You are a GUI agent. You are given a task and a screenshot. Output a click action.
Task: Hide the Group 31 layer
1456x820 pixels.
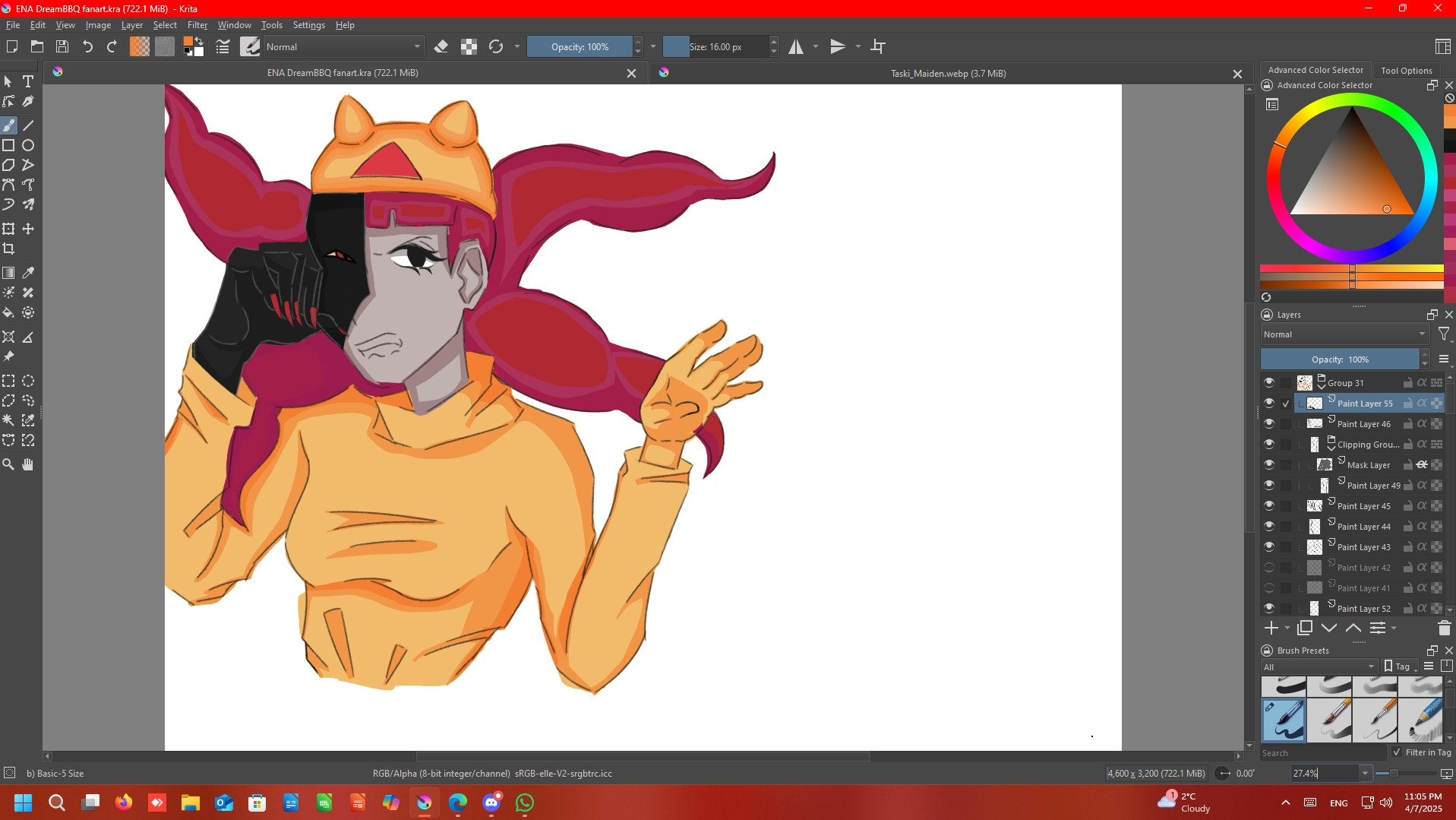1269,382
